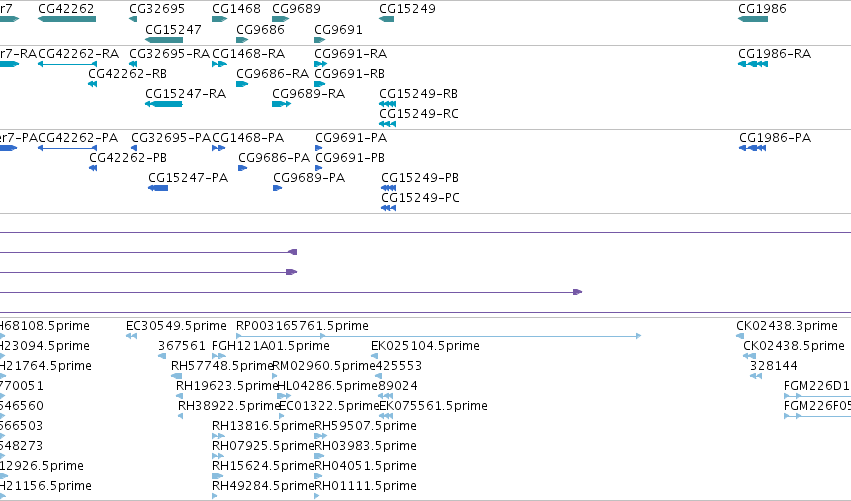The height and width of the screenshot is (501, 851).
Task: Select the CG42262 gene glyph
Action: pyautogui.click(x=67, y=19)
